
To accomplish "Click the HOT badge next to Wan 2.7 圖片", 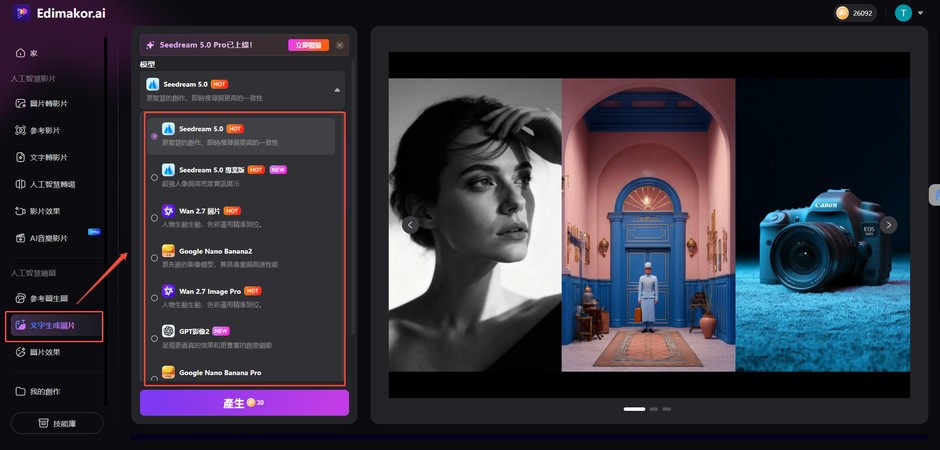I will click(x=232, y=211).
